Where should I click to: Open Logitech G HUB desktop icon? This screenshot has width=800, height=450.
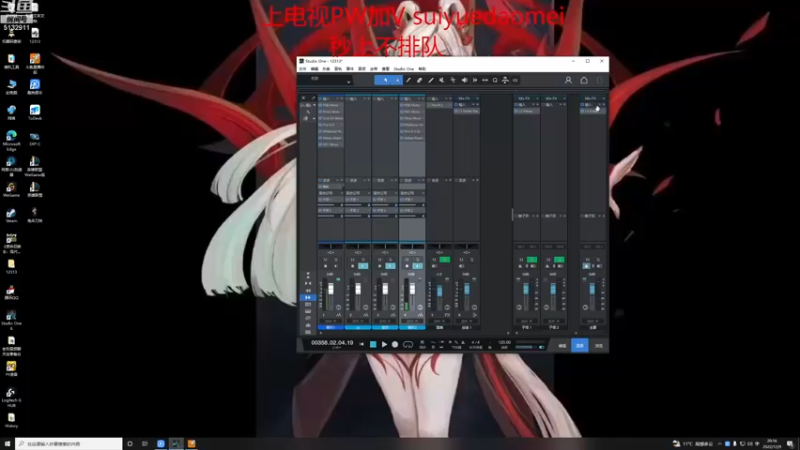pyautogui.click(x=11, y=397)
